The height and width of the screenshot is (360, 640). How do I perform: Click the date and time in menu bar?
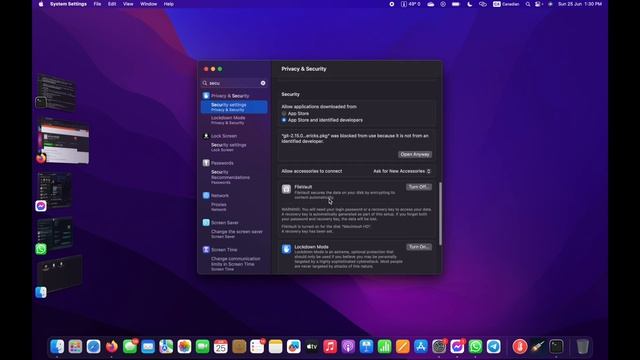580,4
